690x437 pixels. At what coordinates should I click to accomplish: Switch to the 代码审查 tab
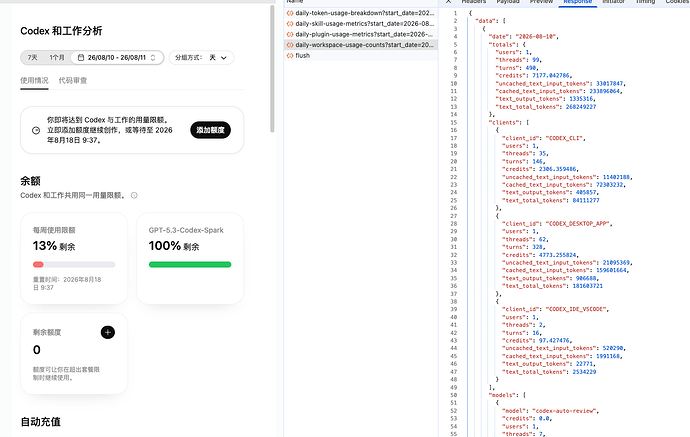point(73,81)
